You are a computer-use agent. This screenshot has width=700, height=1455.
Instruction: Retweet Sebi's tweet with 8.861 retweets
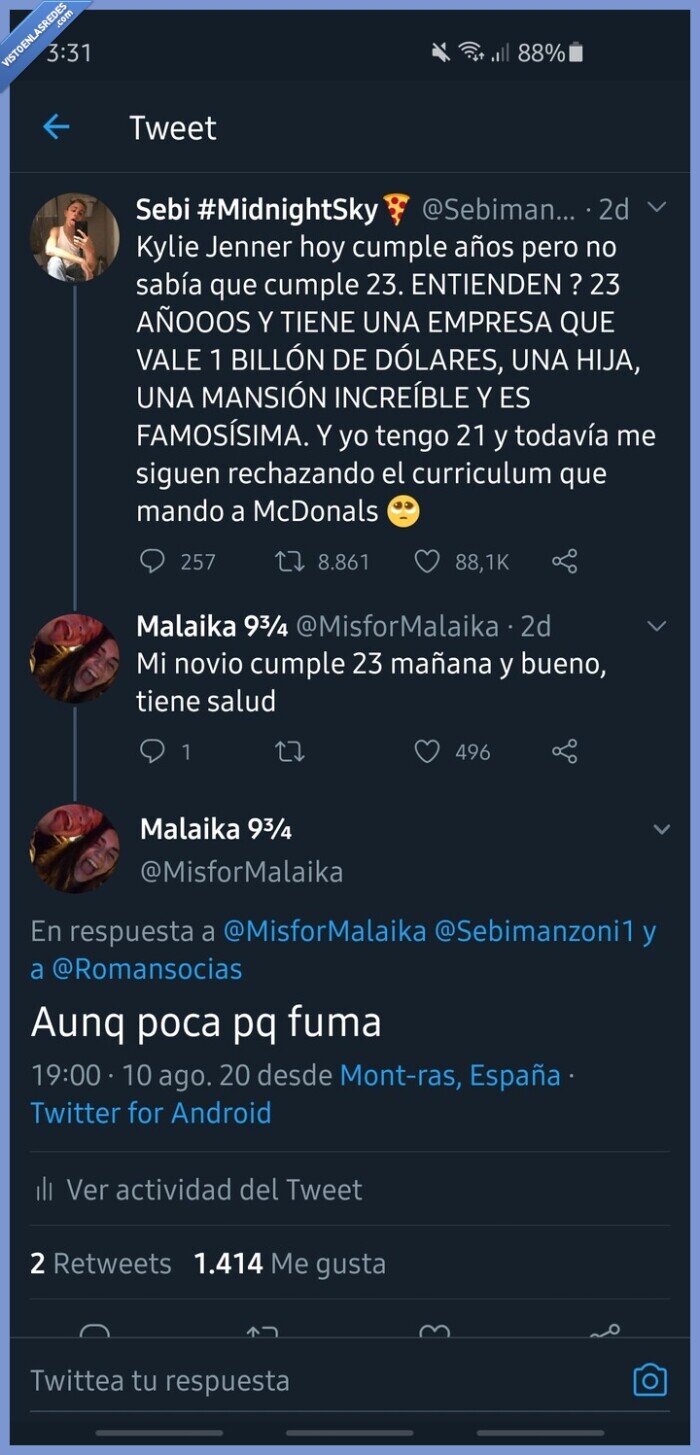290,561
